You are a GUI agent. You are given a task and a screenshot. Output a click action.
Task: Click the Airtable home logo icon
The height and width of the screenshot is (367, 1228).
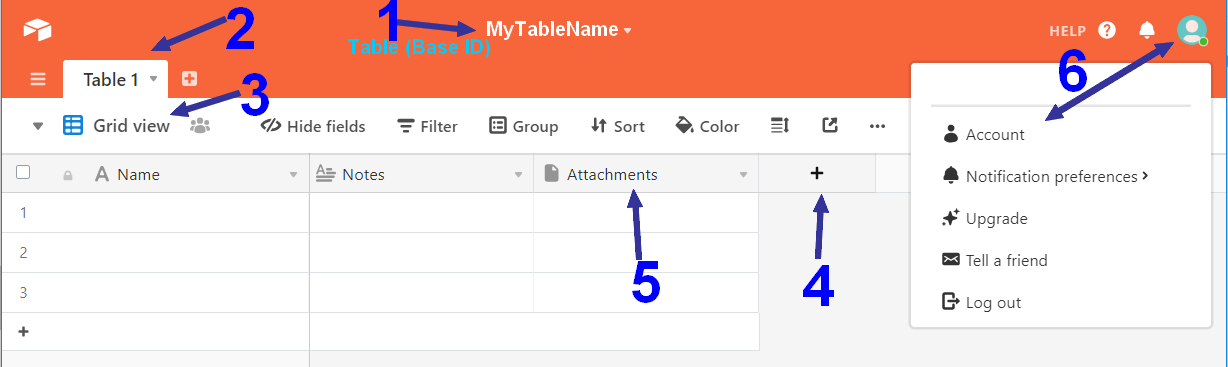(x=38, y=29)
